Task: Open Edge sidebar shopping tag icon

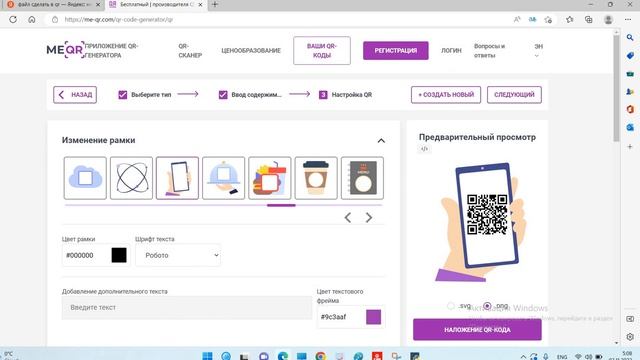Action: pyautogui.click(x=630, y=56)
